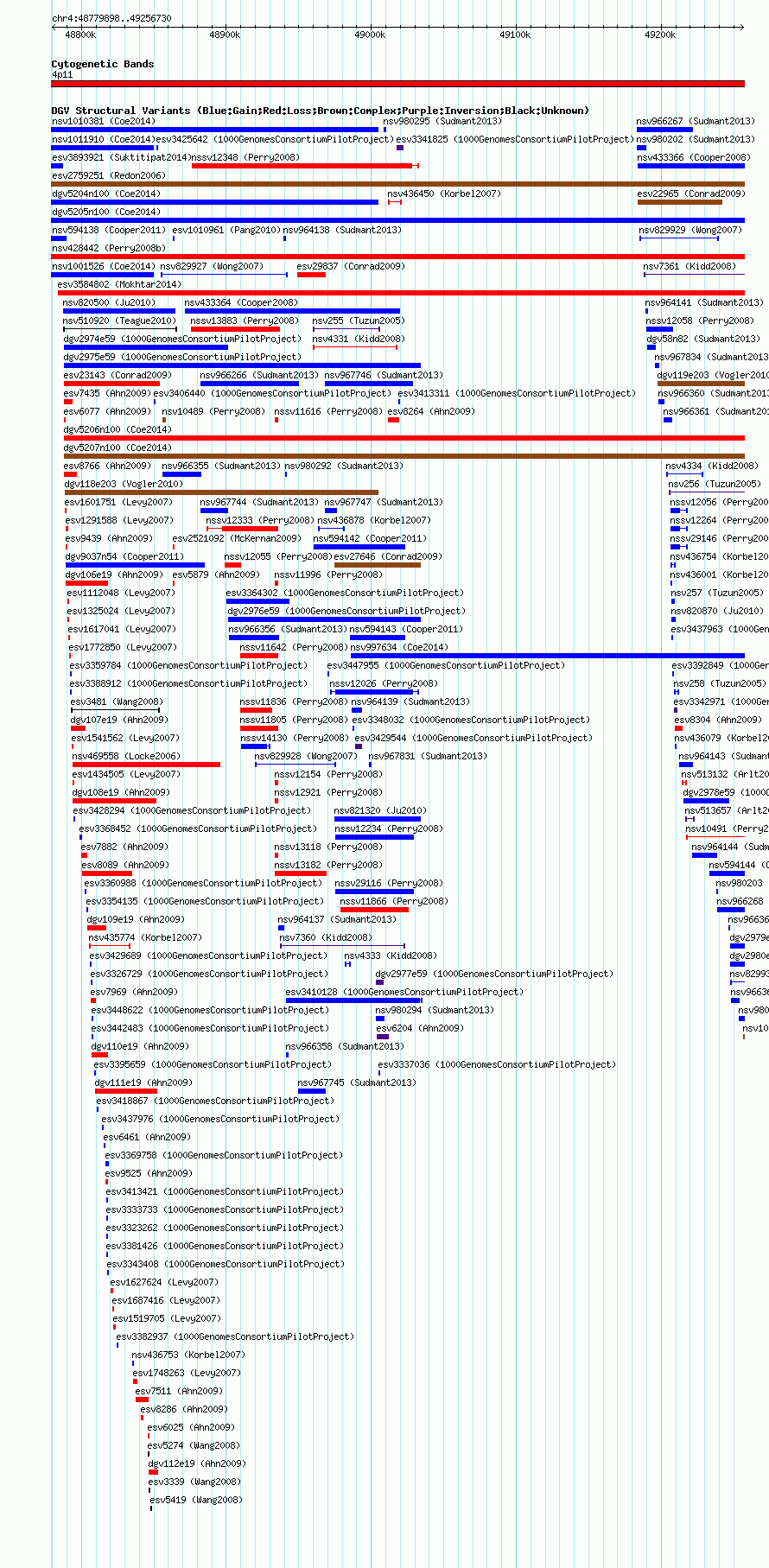Click the 49000k ruler position label
This screenshot has height=1568, width=769.
(x=370, y=35)
